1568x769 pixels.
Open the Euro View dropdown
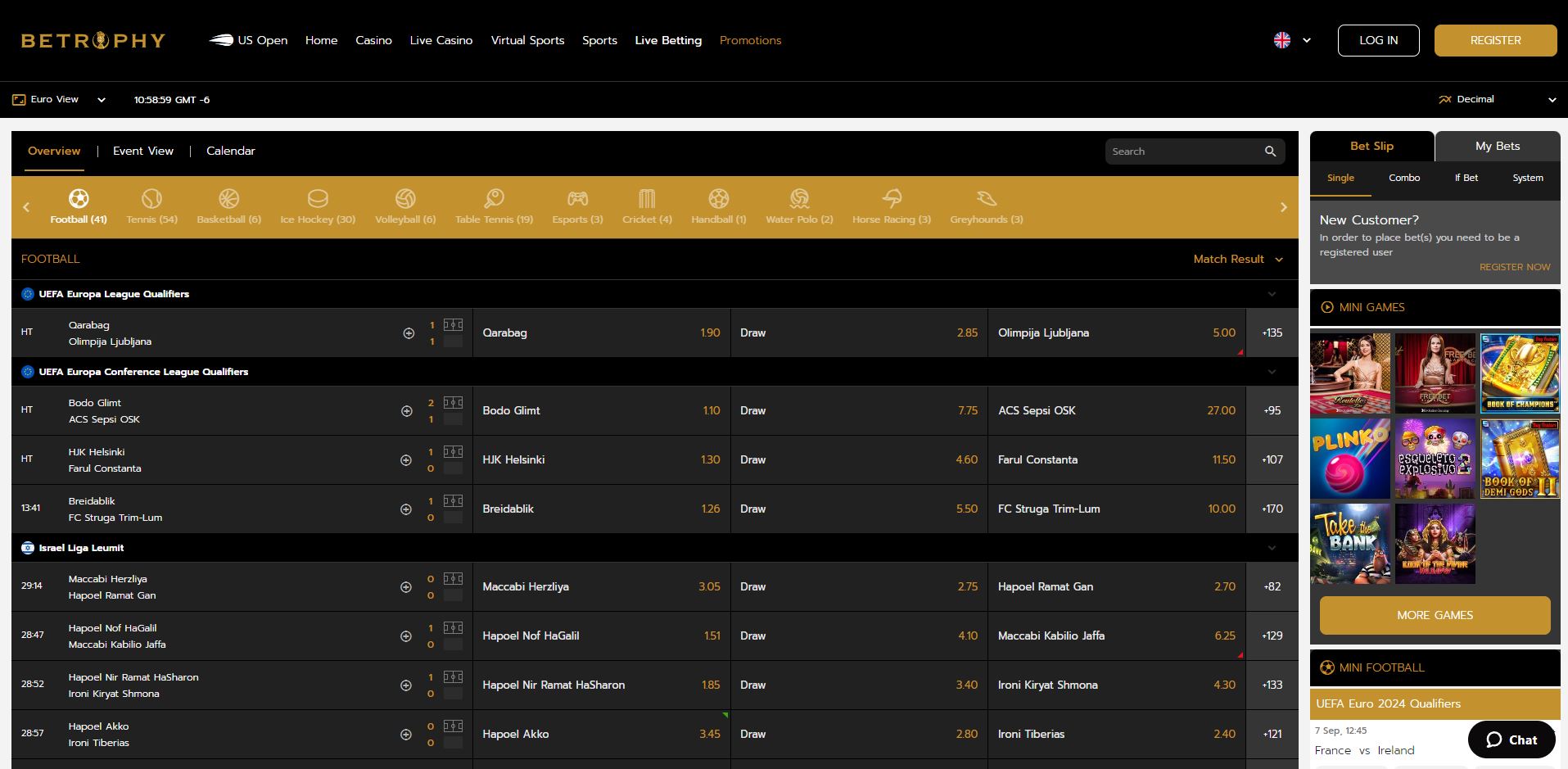tap(59, 99)
